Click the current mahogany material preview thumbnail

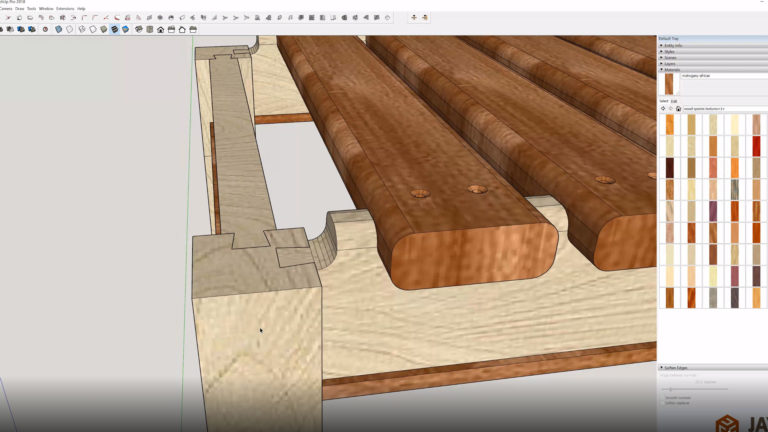click(669, 84)
